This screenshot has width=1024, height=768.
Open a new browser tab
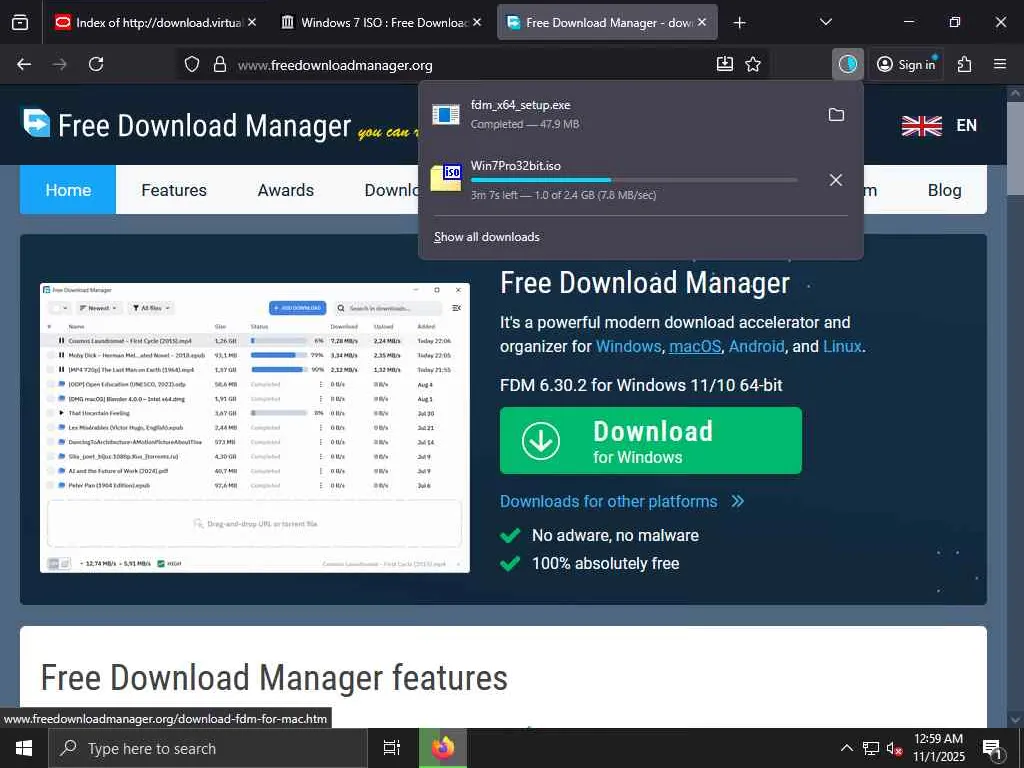[739, 22]
